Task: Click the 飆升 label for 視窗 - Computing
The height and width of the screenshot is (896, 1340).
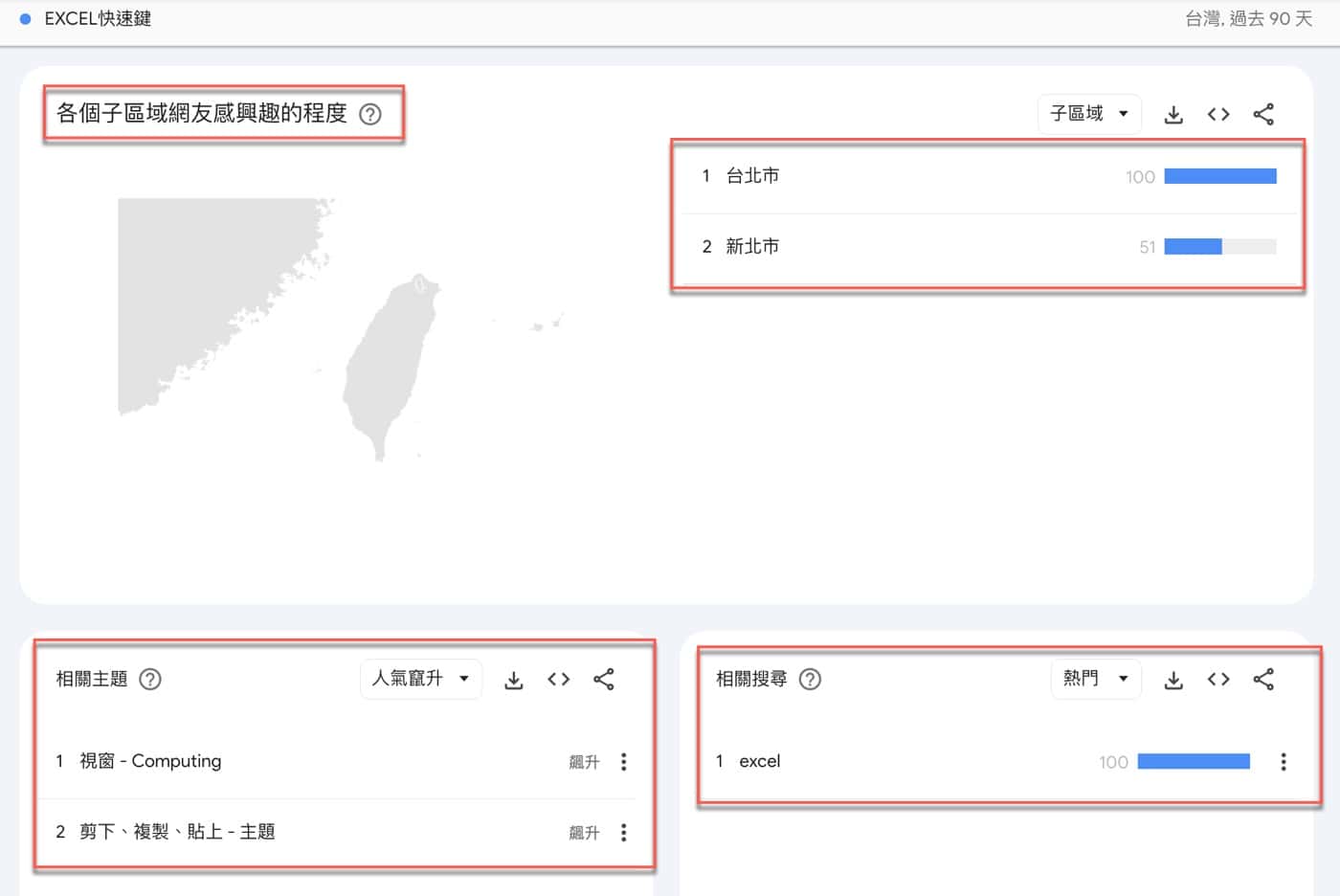Action: tap(584, 762)
